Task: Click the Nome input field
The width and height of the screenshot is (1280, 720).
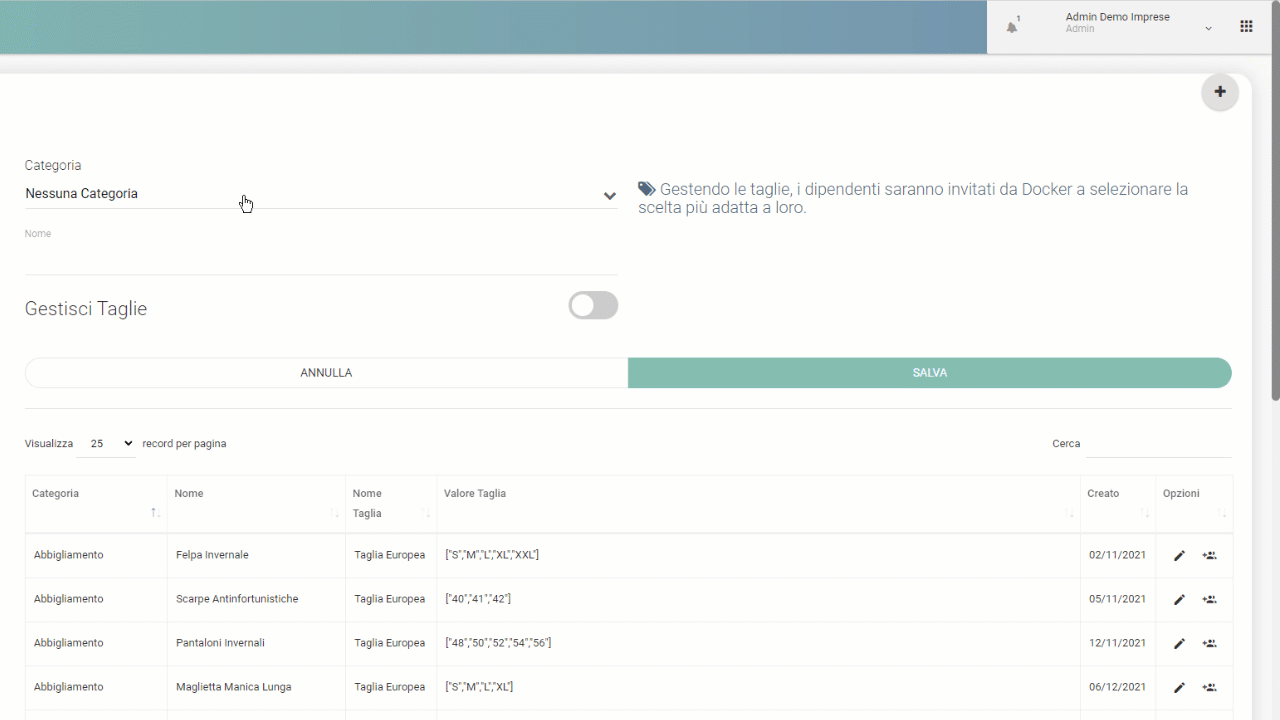Action: 320,258
